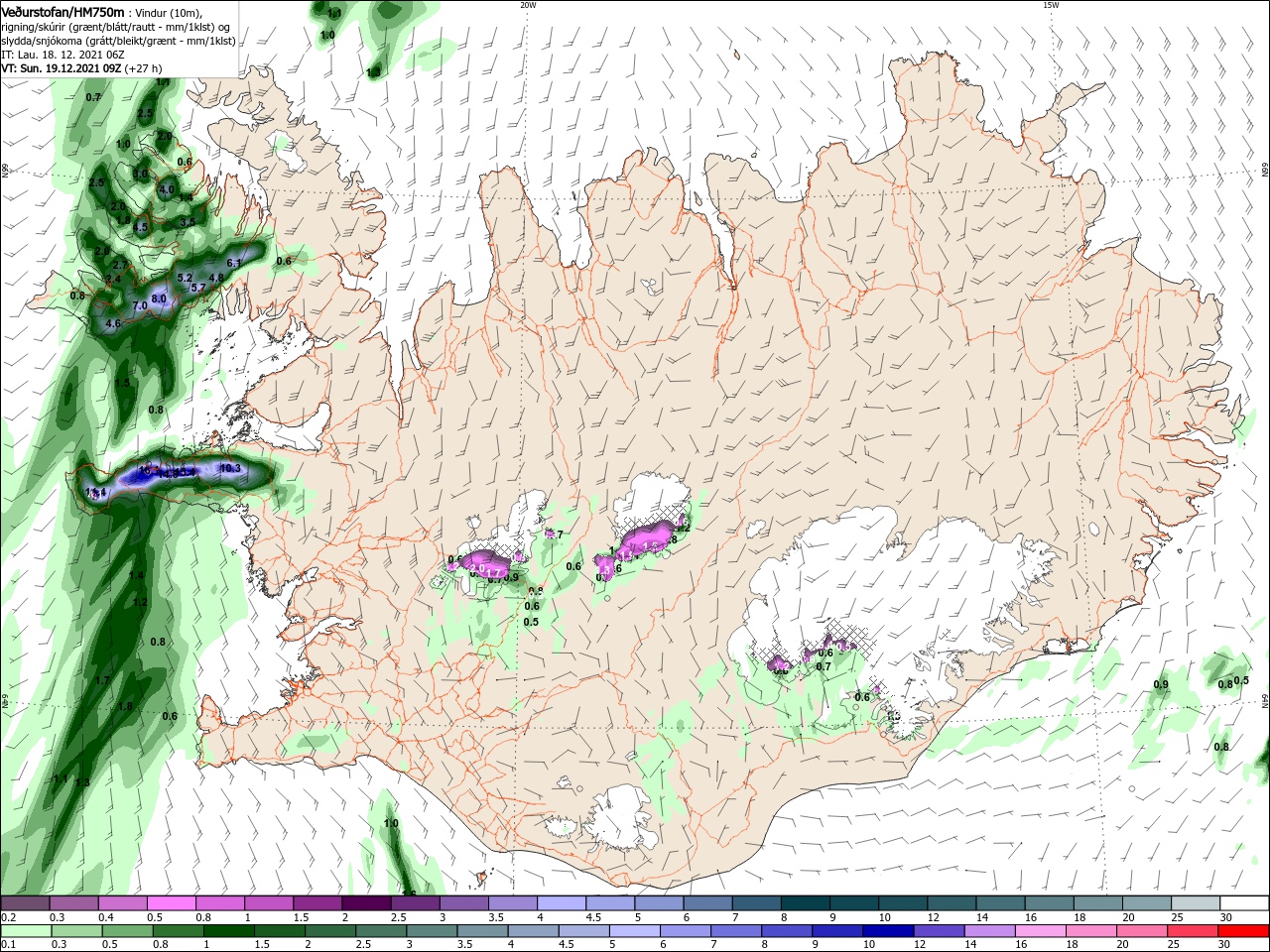Image resolution: width=1270 pixels, height=952 pixels.
Task: Click the 30 label on the rain scale
Action: 1225,945
